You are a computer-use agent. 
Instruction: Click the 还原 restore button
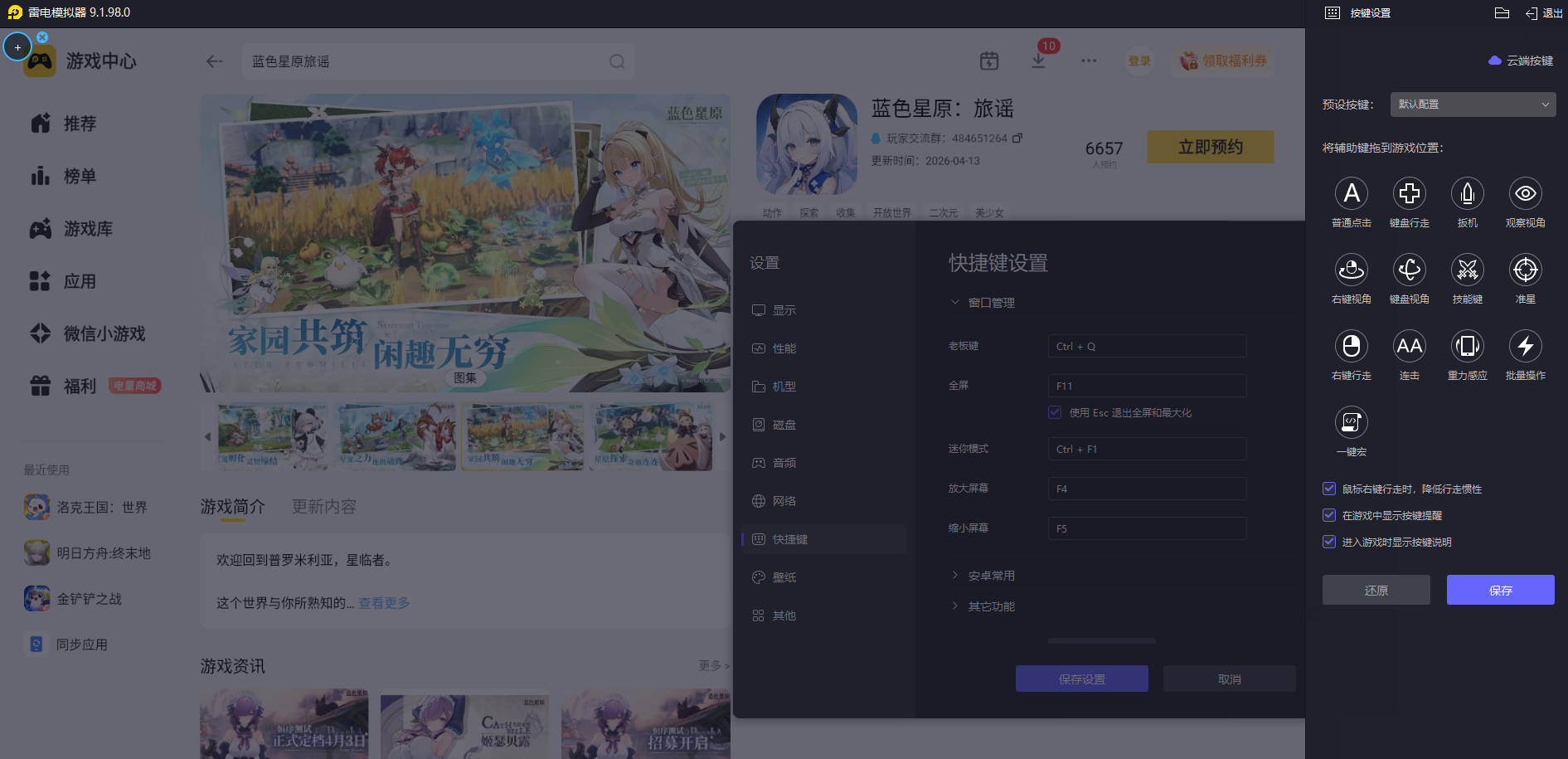pyautogui.click(x=1376, y=590)
